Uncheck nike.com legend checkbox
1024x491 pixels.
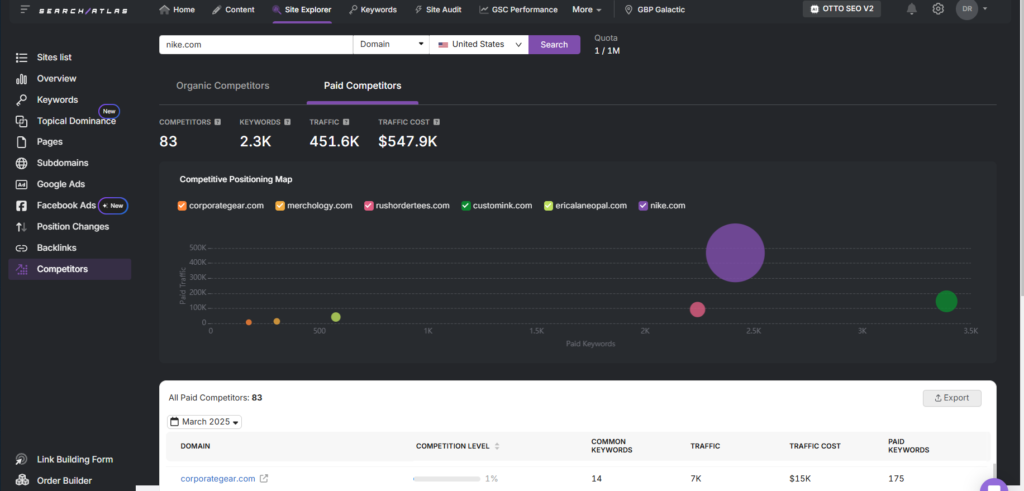(643, 206)
